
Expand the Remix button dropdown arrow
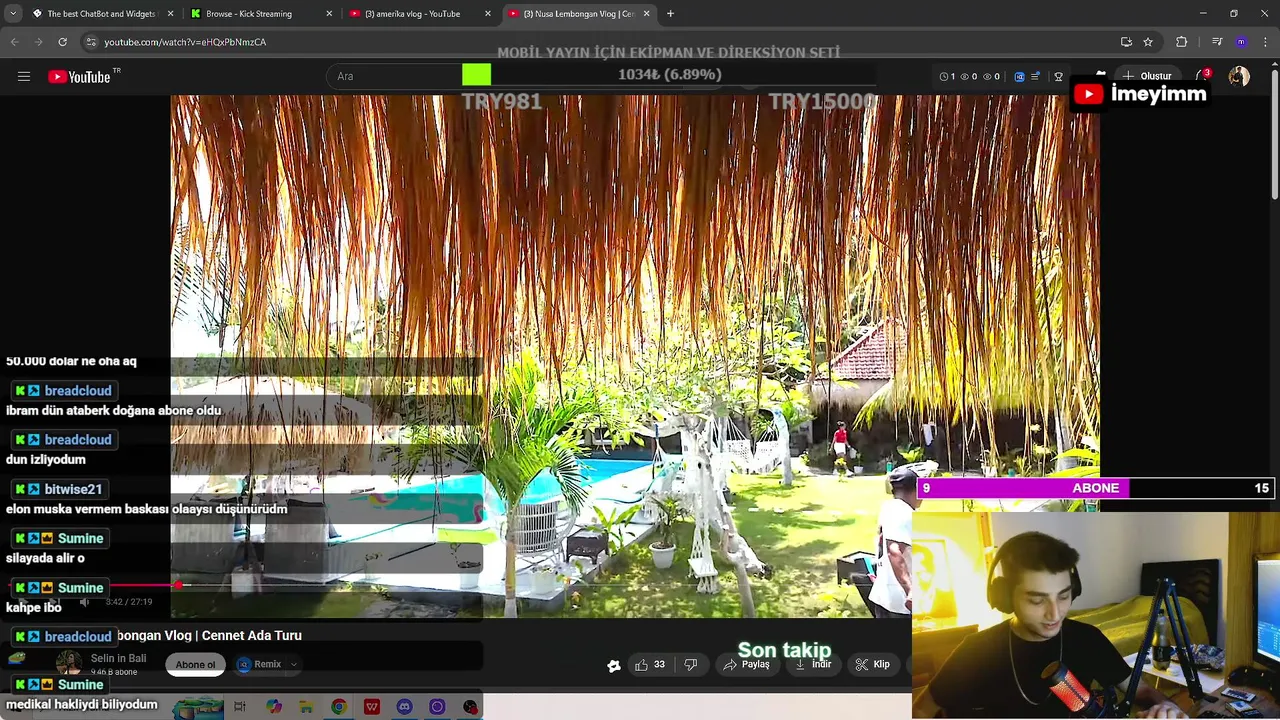(293, 664)
